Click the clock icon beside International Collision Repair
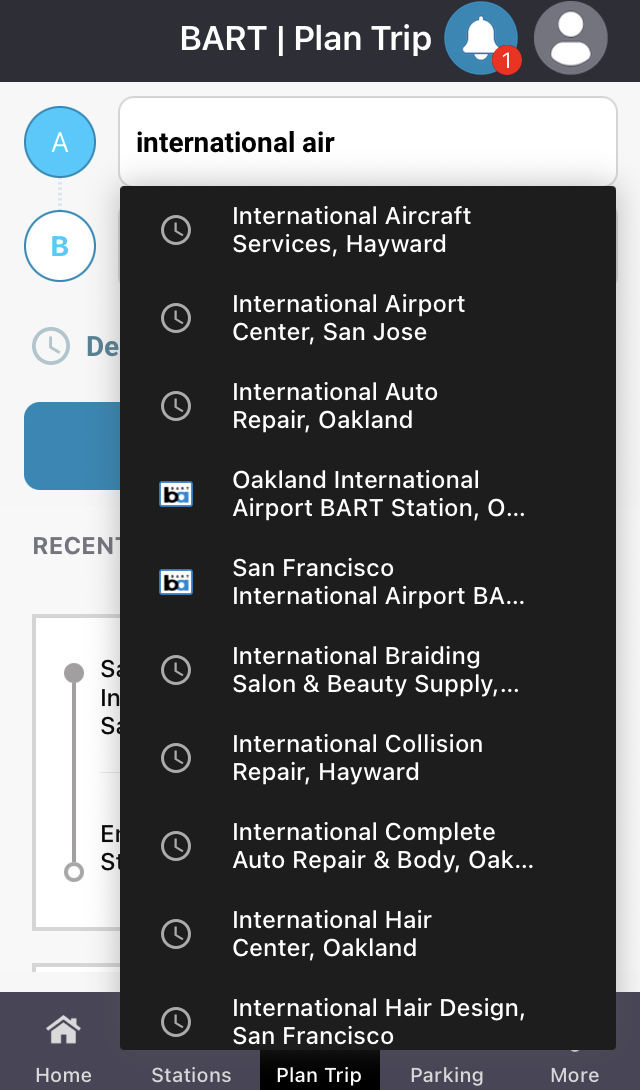Image resolution: width=640 pixels, height=1090 pixels. tap(176, 758)
